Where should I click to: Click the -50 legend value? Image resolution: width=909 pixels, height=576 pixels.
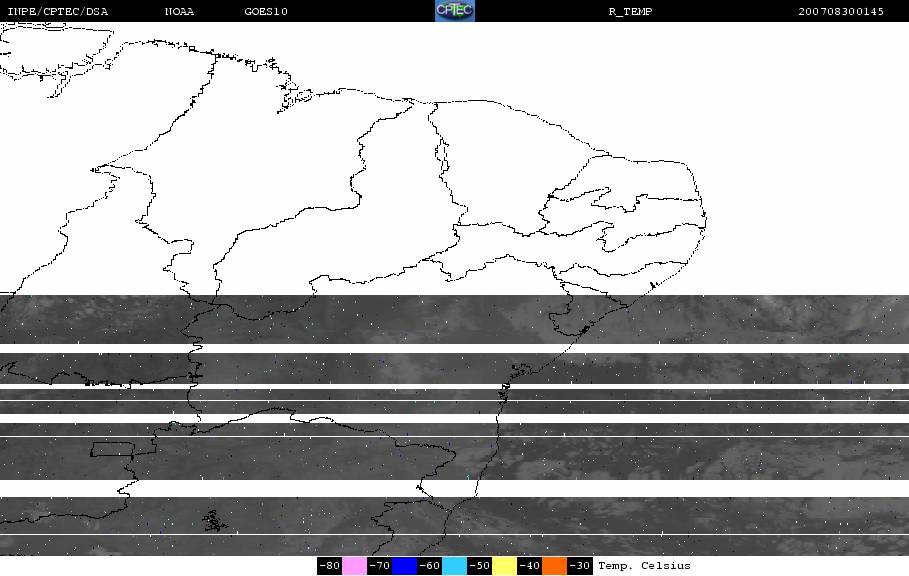tap(479, 566)
